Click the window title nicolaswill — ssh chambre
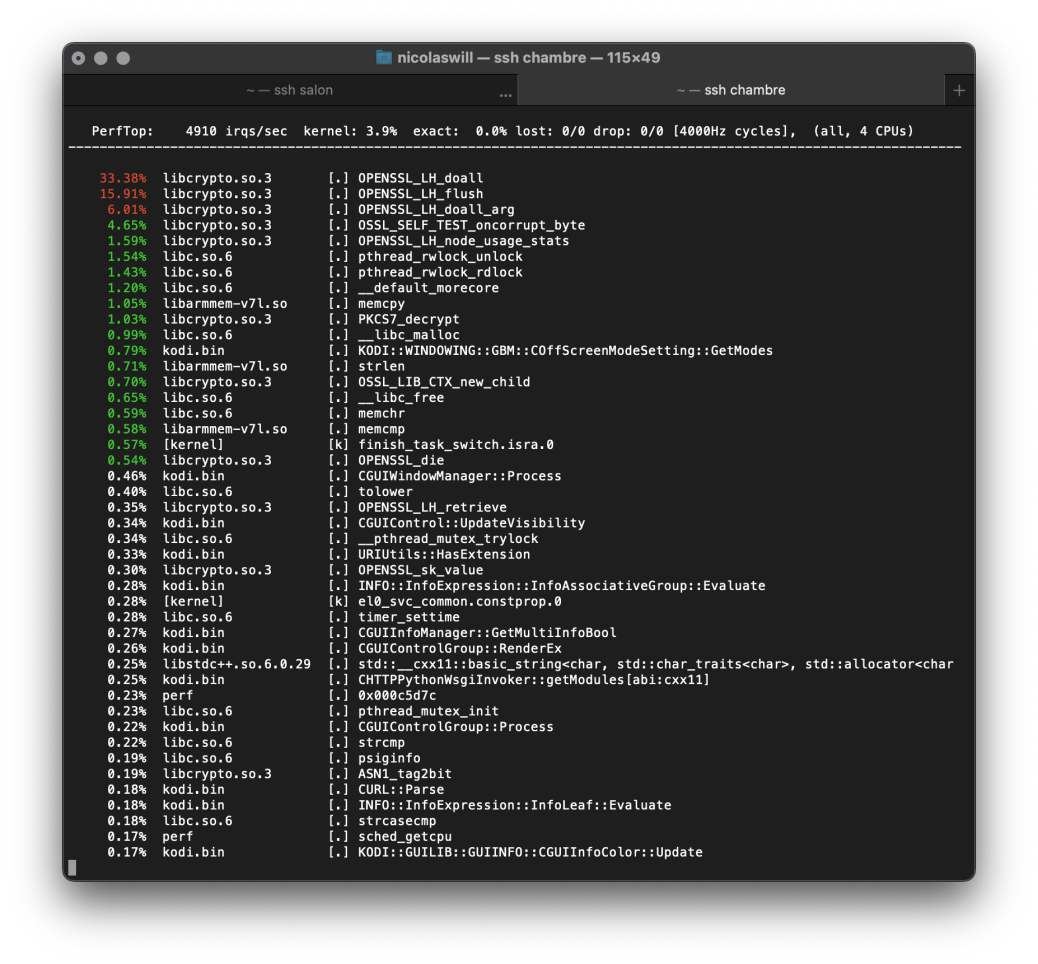The height and width of the screenshot is (964, 1038). pos(528,58)
